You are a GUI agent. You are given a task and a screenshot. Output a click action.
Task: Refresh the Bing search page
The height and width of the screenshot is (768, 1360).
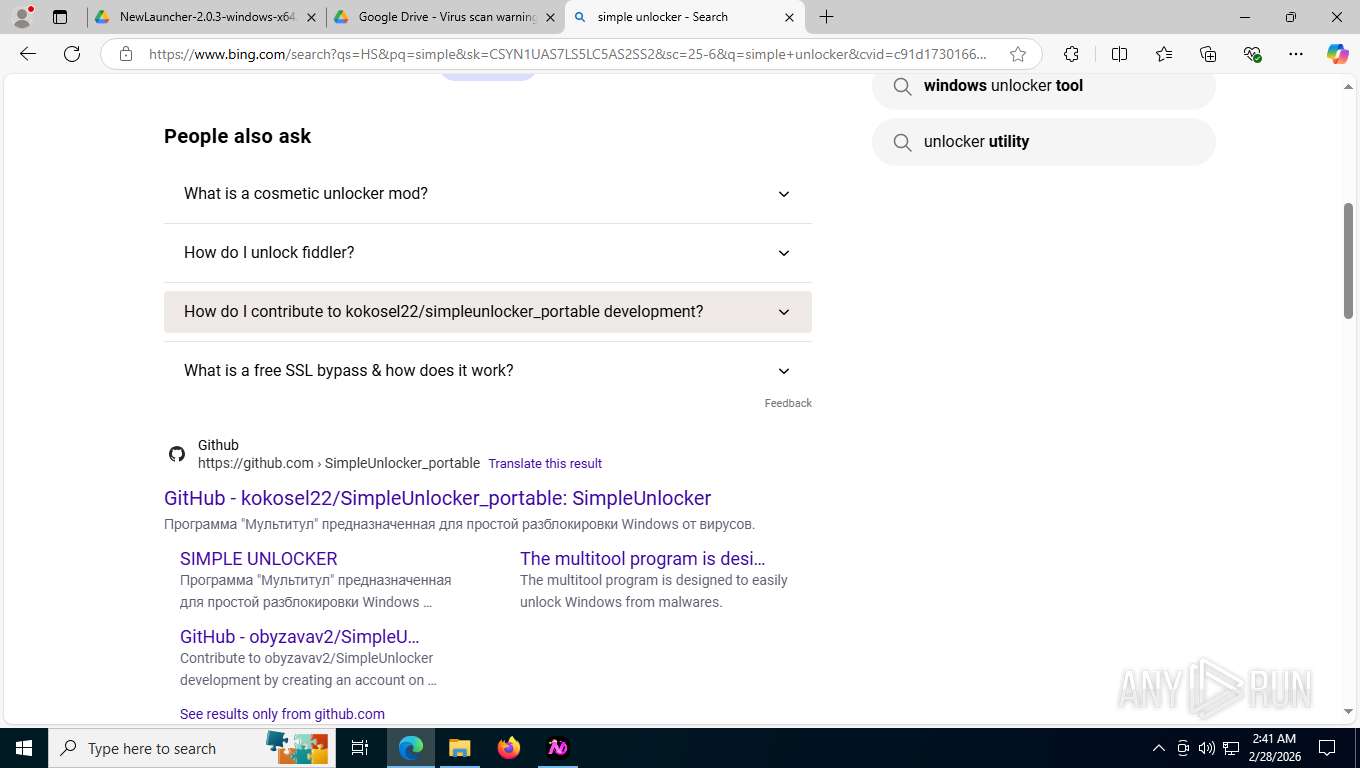[x=72, y=54]
